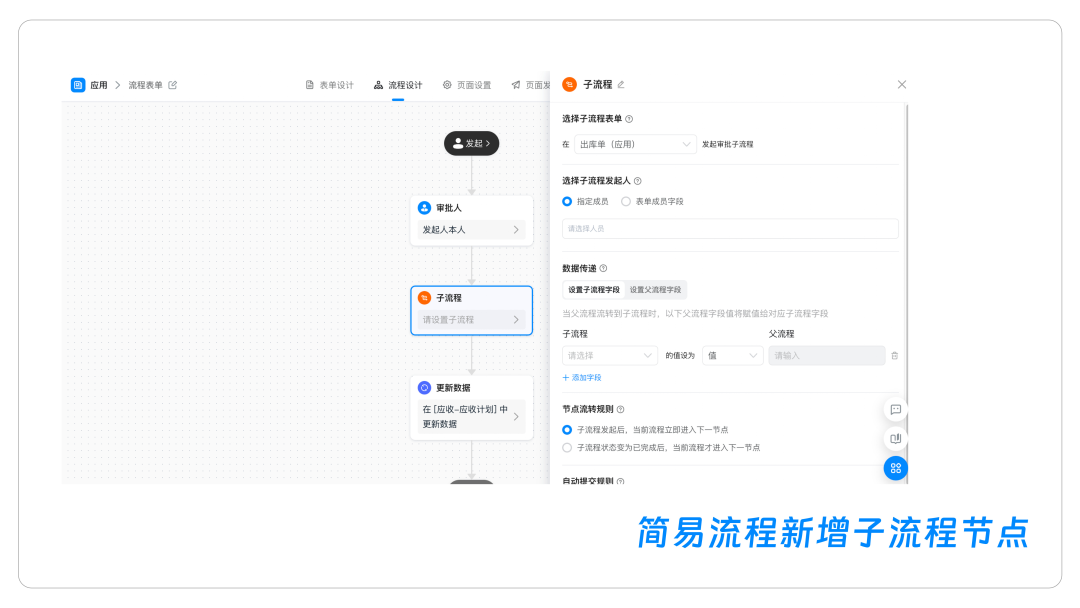Expand 发起人本人 approver setting

tap(471, 230)
